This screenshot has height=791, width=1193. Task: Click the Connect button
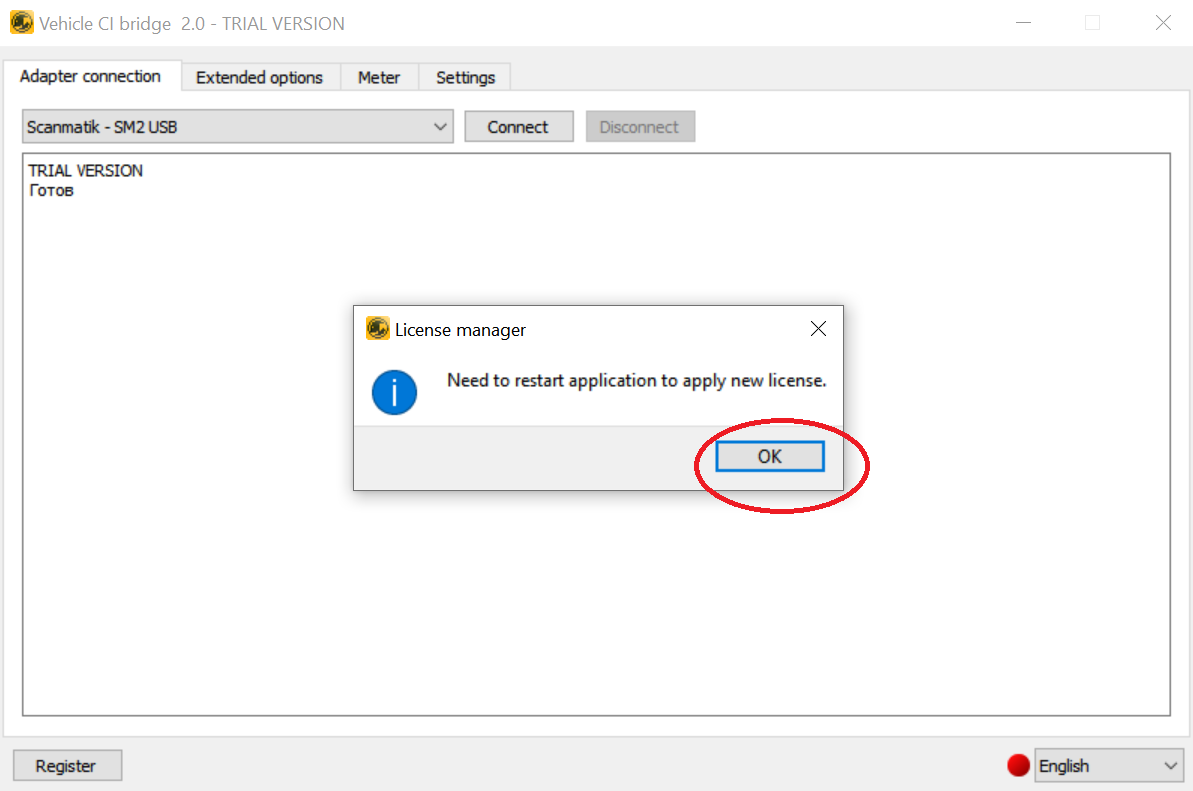pos(518,127)
